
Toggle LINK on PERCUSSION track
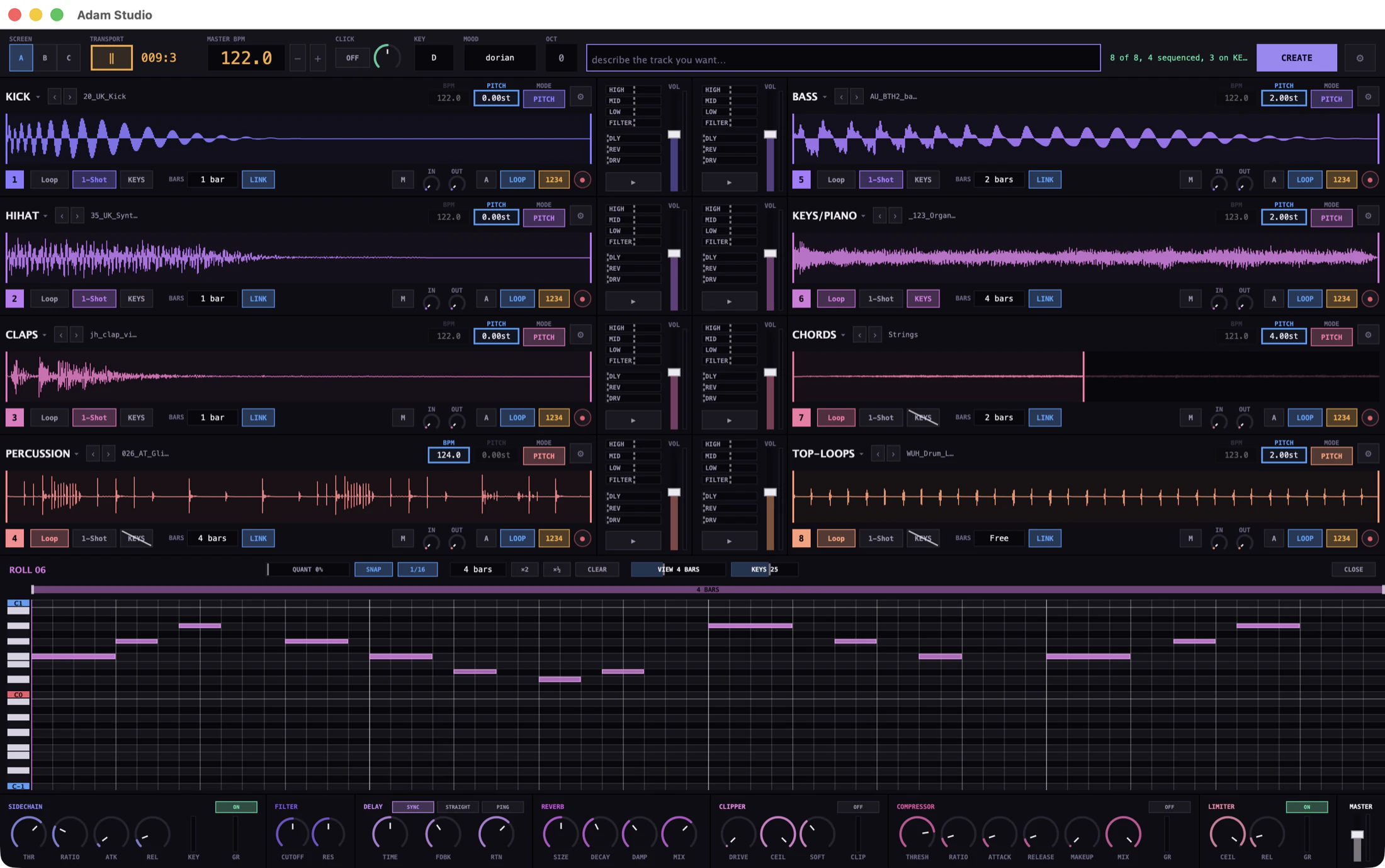pyautogui.click(x=258, y=539)
